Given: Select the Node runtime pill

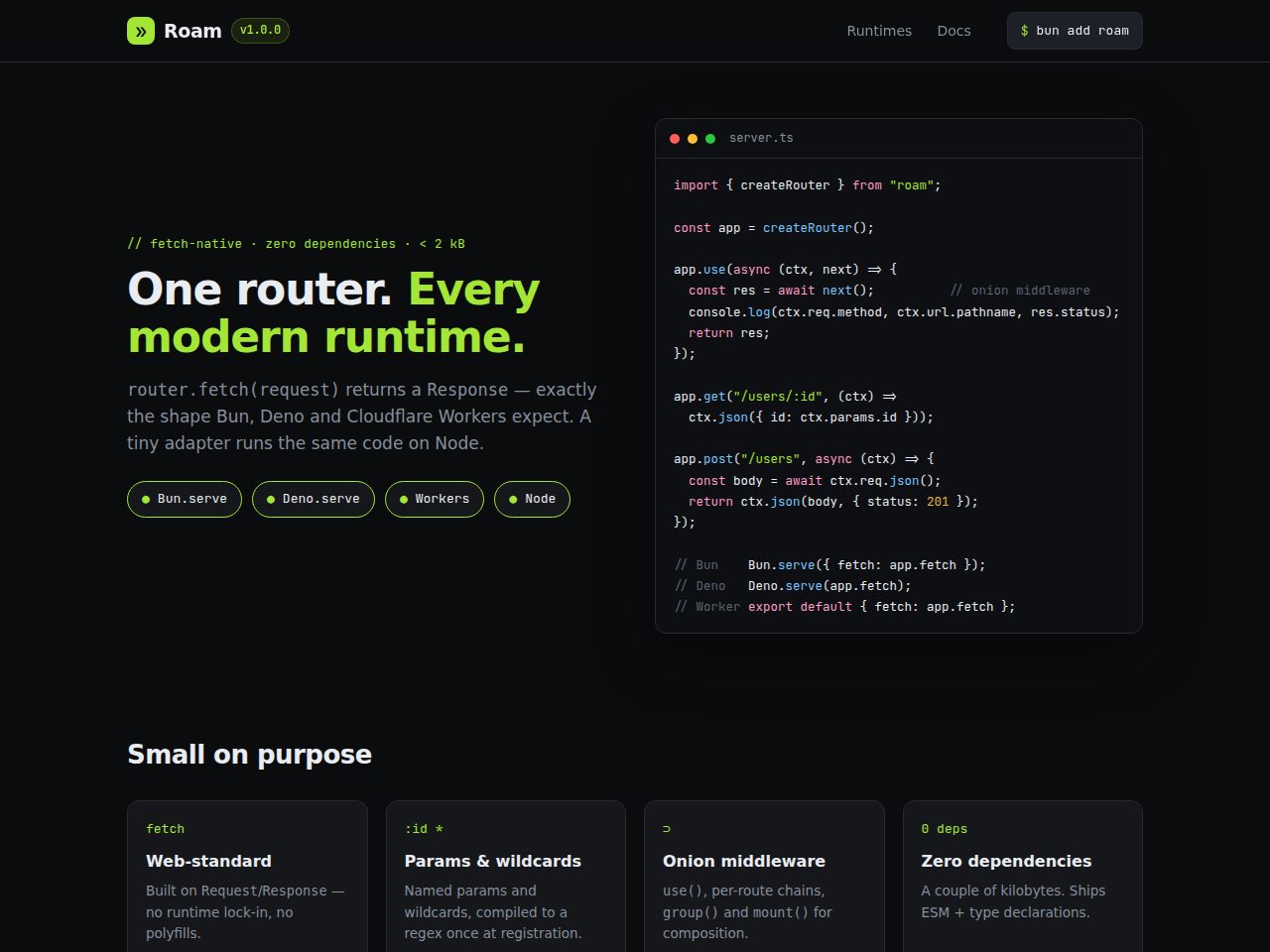Looking at the screenshot, I should click(x=532, y=499).
